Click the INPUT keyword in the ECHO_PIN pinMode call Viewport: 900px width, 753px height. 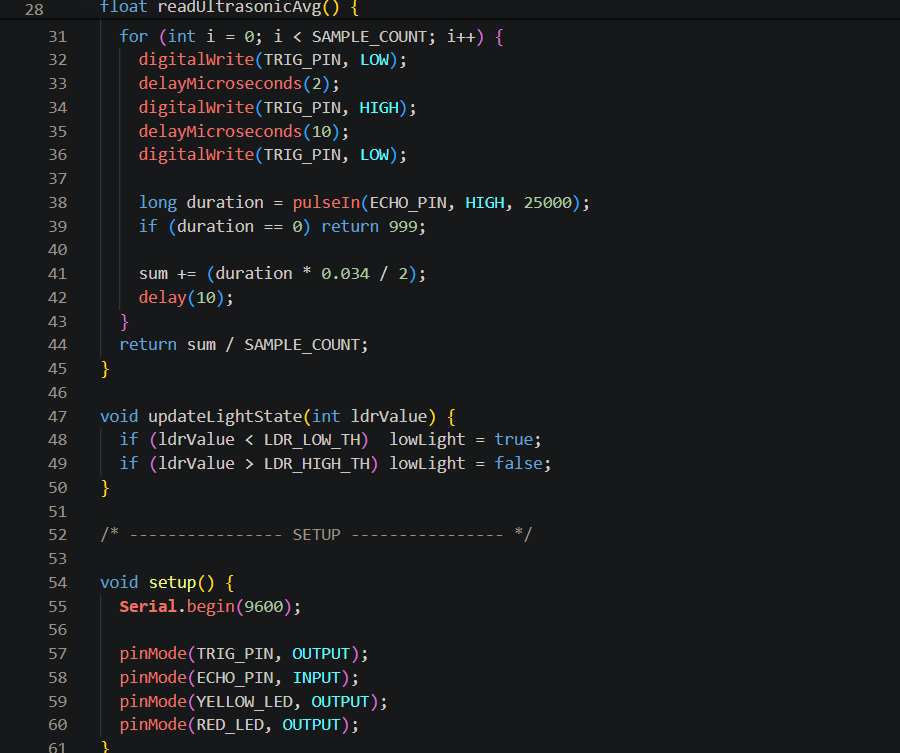(x=316, y=678)
